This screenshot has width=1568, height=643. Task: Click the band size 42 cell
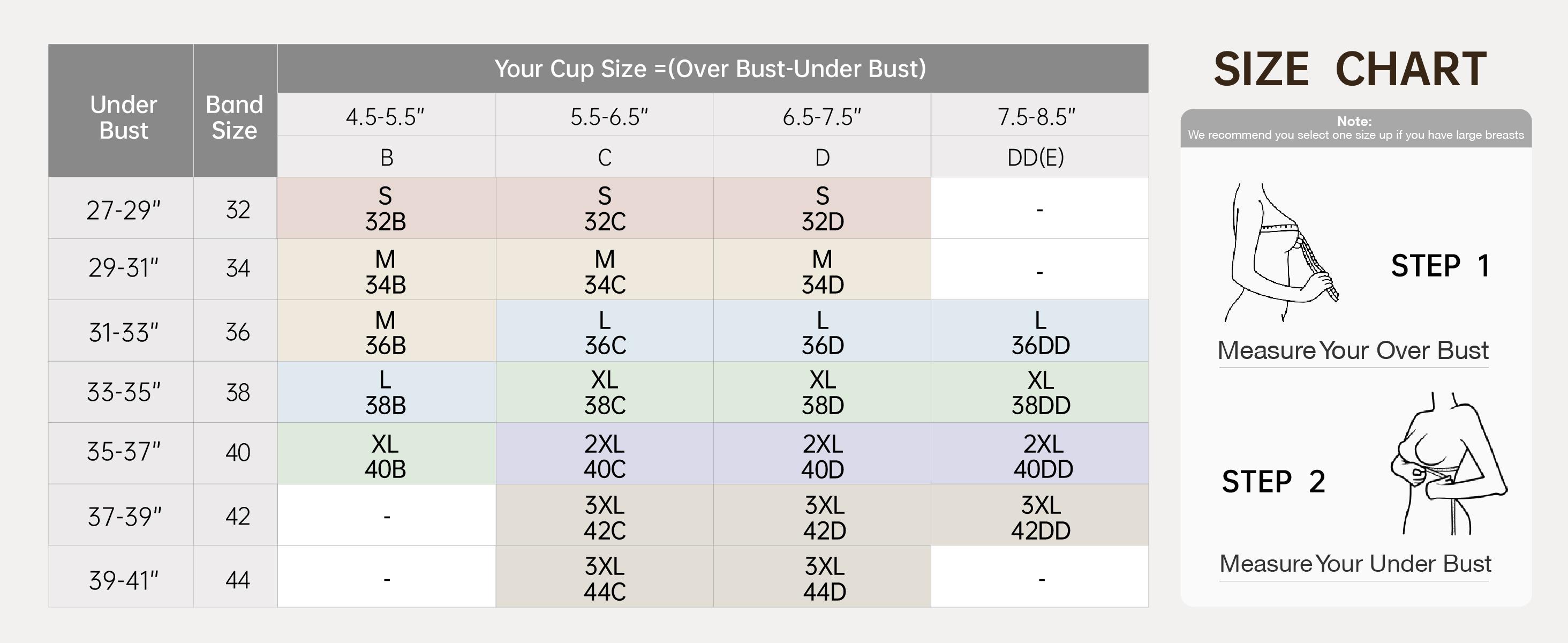click(x=237, y=517)
